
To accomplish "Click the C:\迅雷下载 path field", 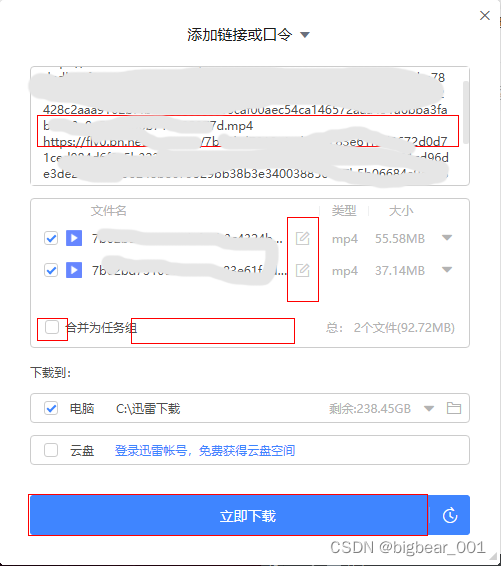I will (x=148, y=409).
